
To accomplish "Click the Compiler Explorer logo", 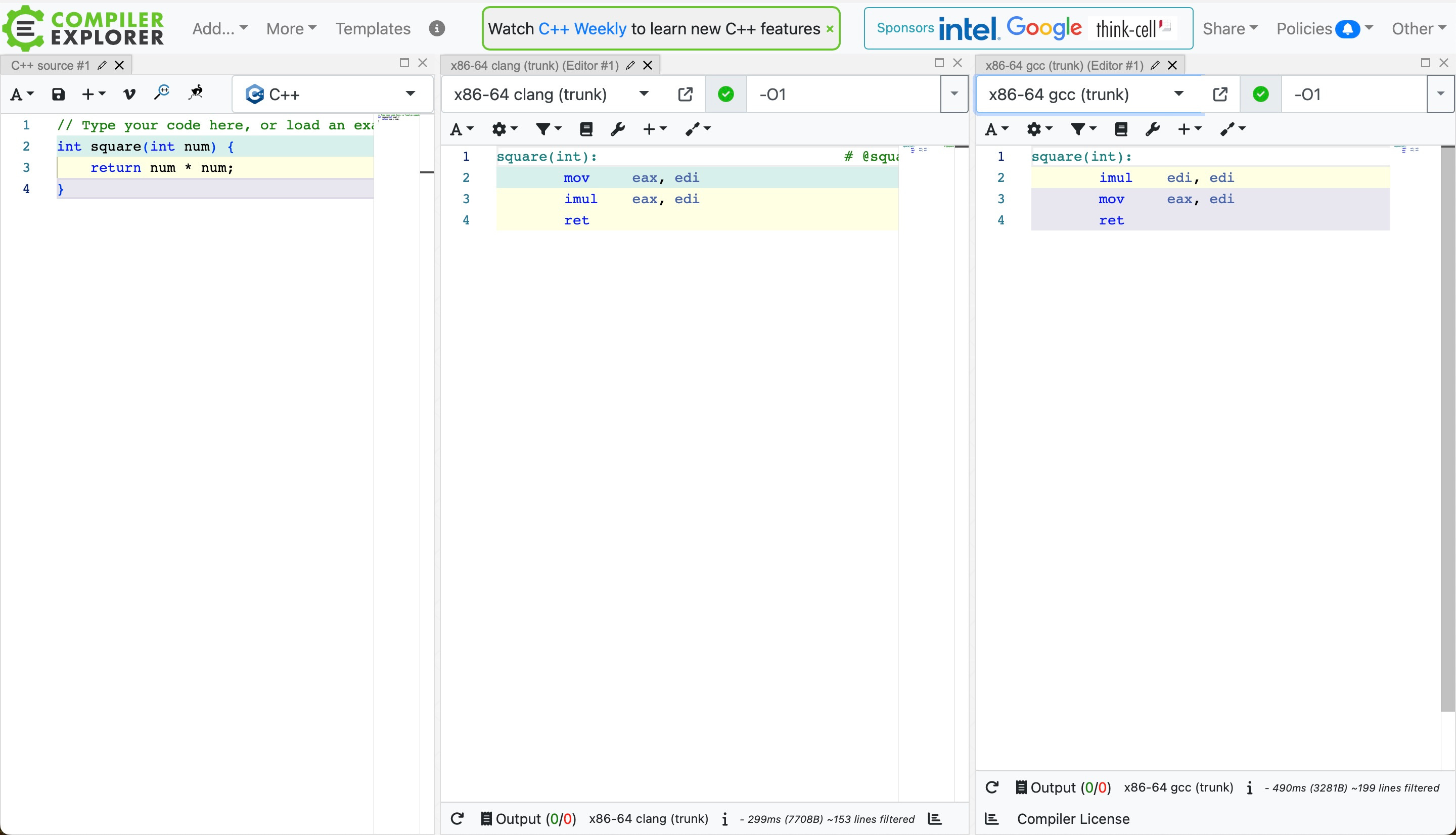I will [84, 28].
